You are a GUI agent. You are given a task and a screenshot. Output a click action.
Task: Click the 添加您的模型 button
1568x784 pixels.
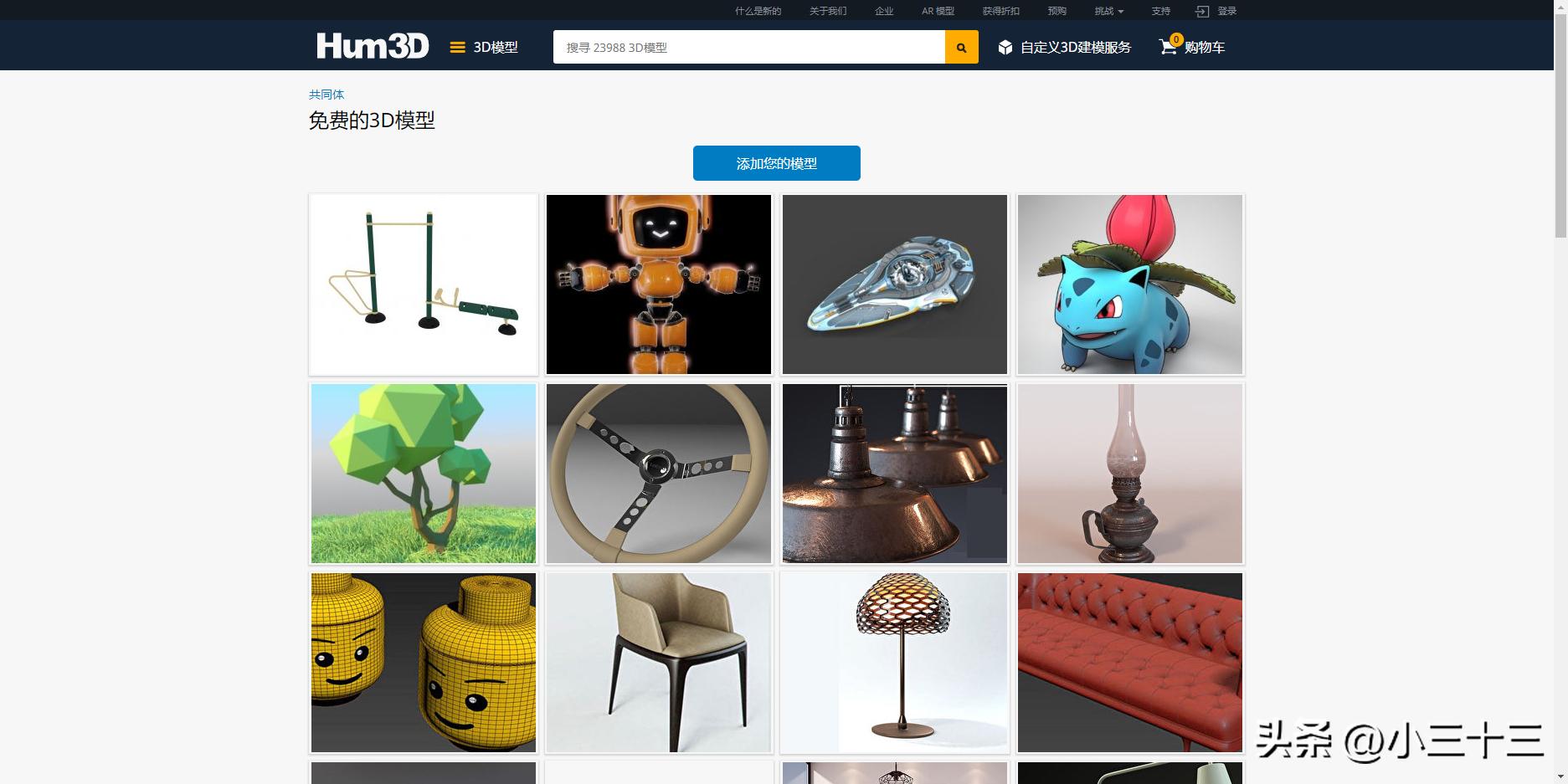pos(777,163)
